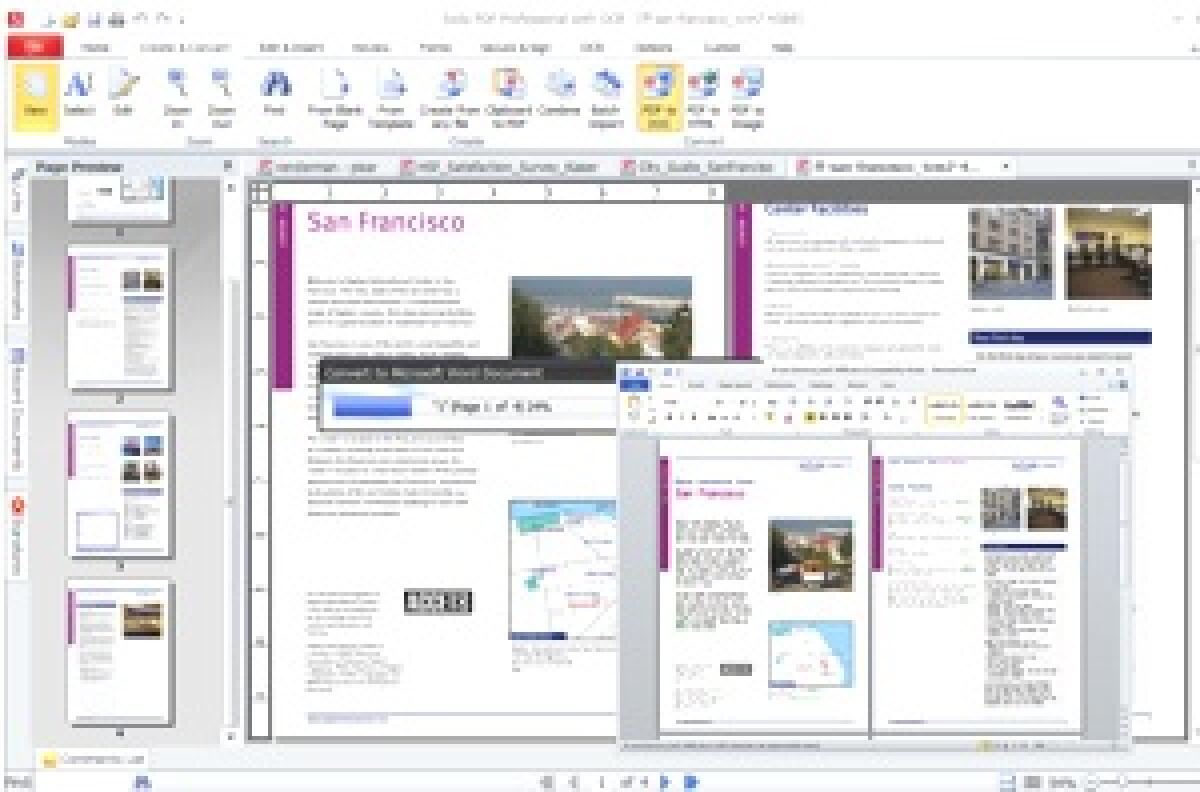Click the PDF to HTML converter
The height and width of the screenshot is (792, 1200).
click(704, 97)
